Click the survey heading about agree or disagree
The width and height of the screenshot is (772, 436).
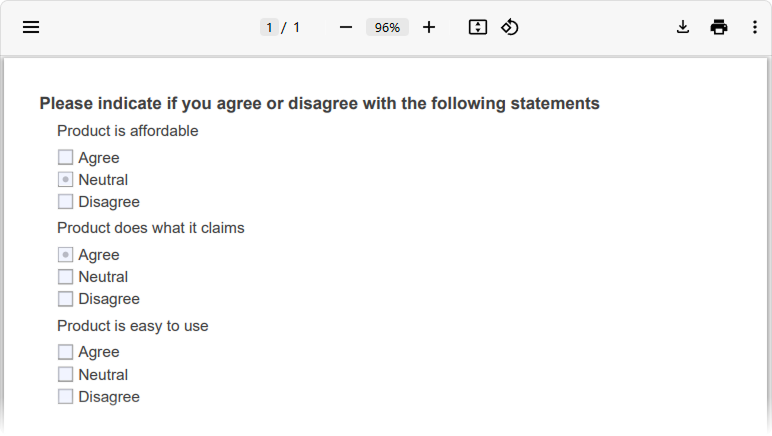coord(319,103)
